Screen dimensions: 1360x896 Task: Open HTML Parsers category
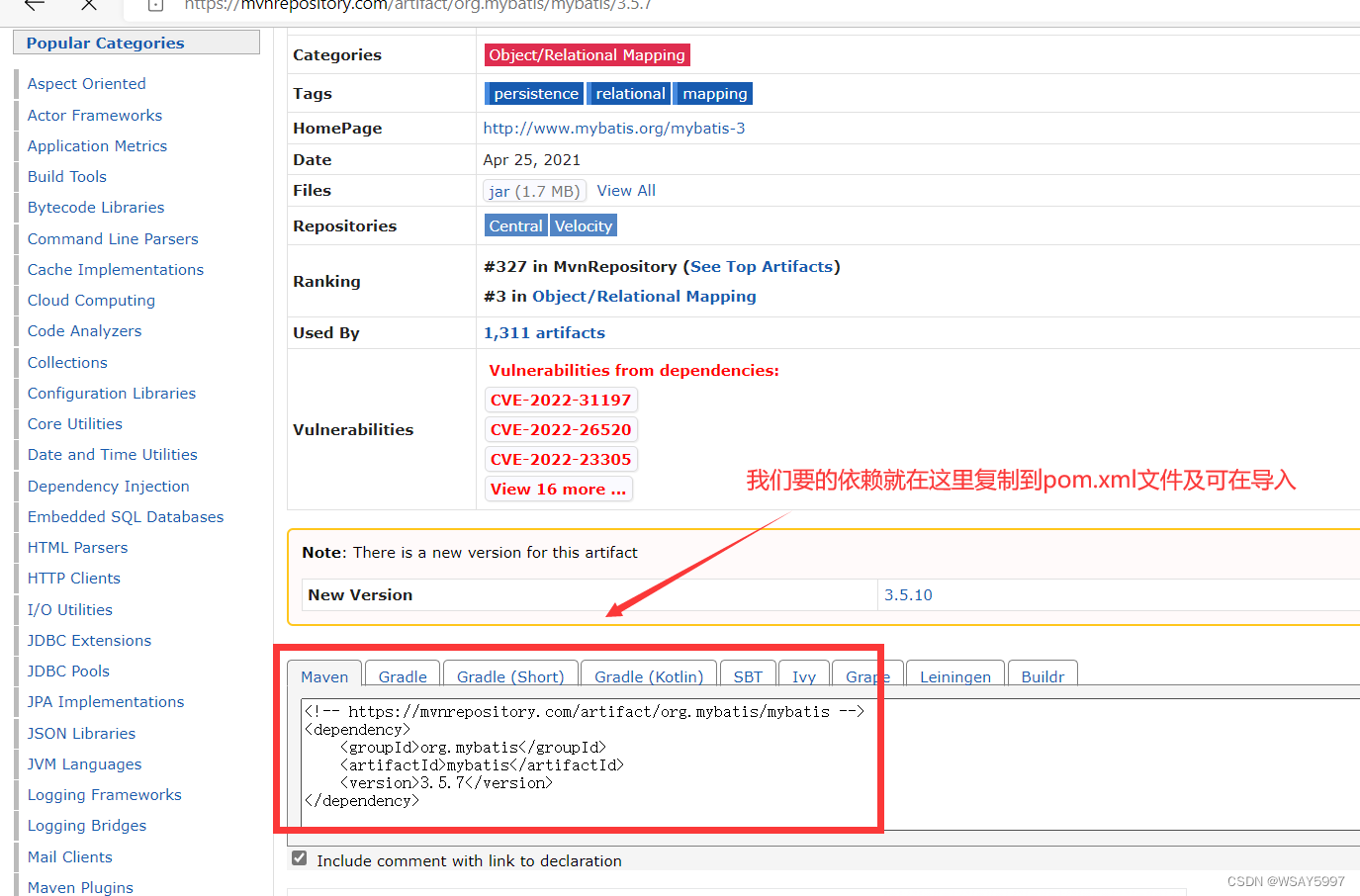point(77,548)
